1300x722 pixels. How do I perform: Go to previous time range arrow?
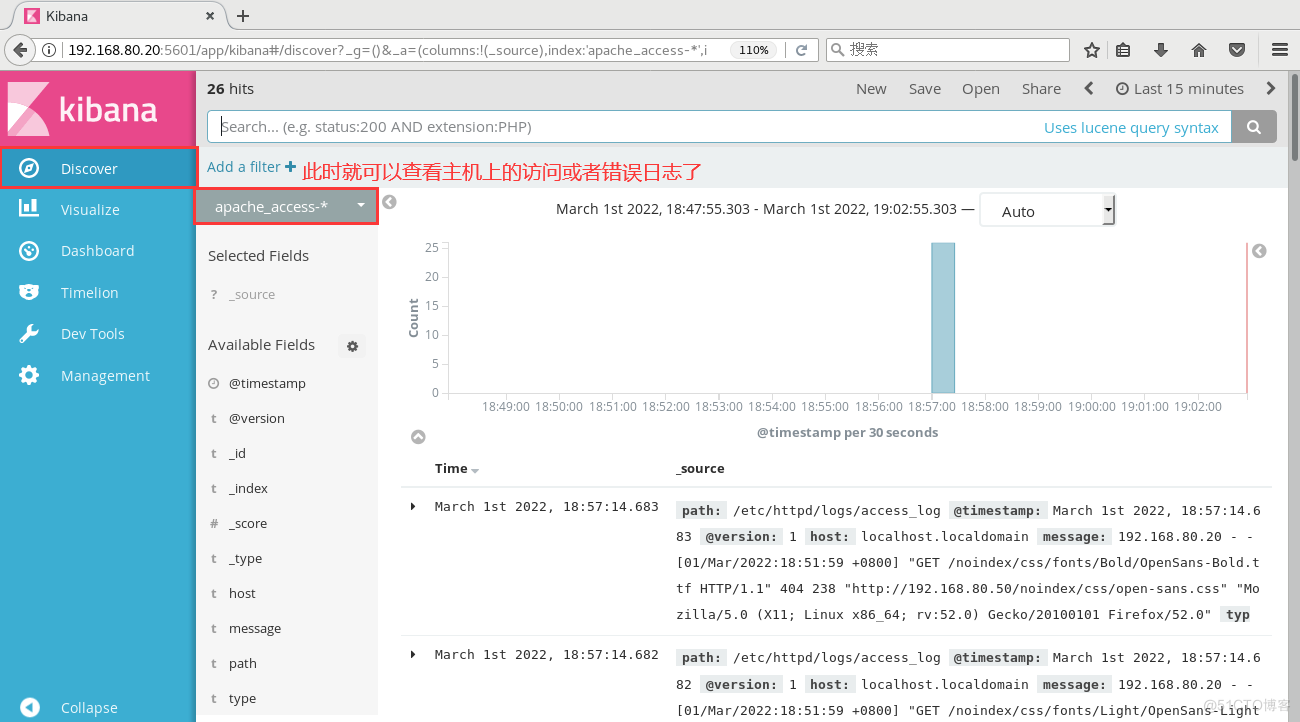point(1089,88)
